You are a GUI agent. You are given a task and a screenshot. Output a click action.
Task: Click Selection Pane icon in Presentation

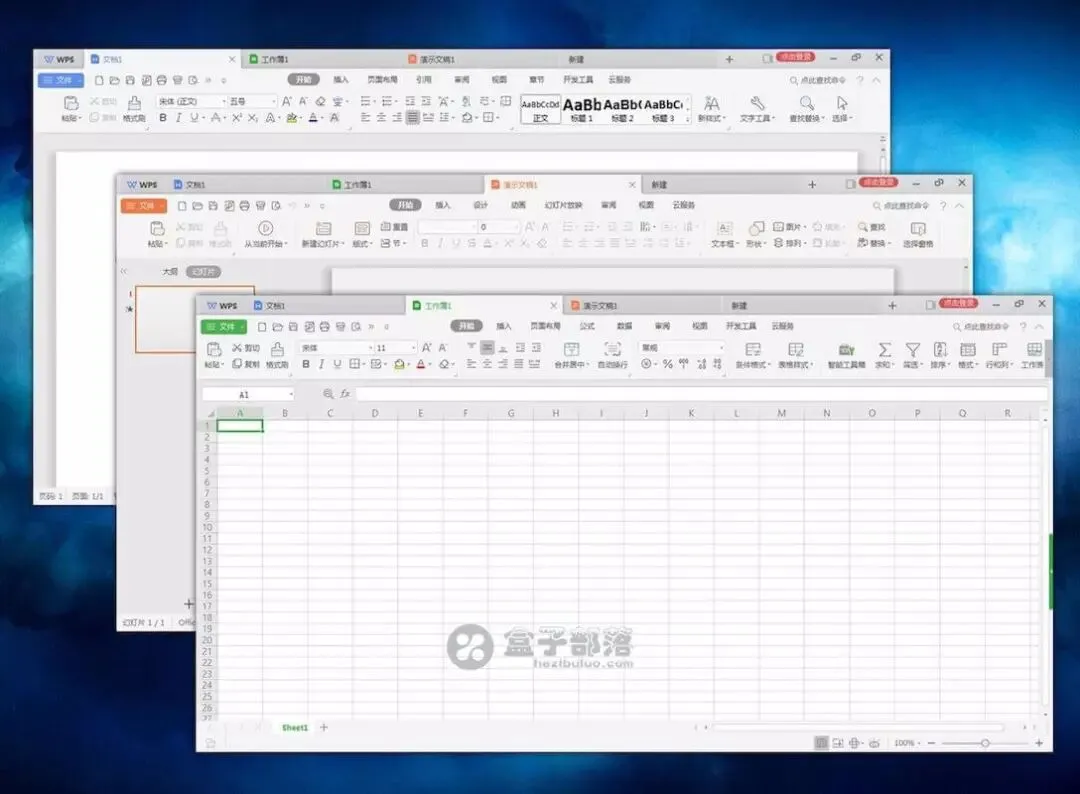click(917, 228)
